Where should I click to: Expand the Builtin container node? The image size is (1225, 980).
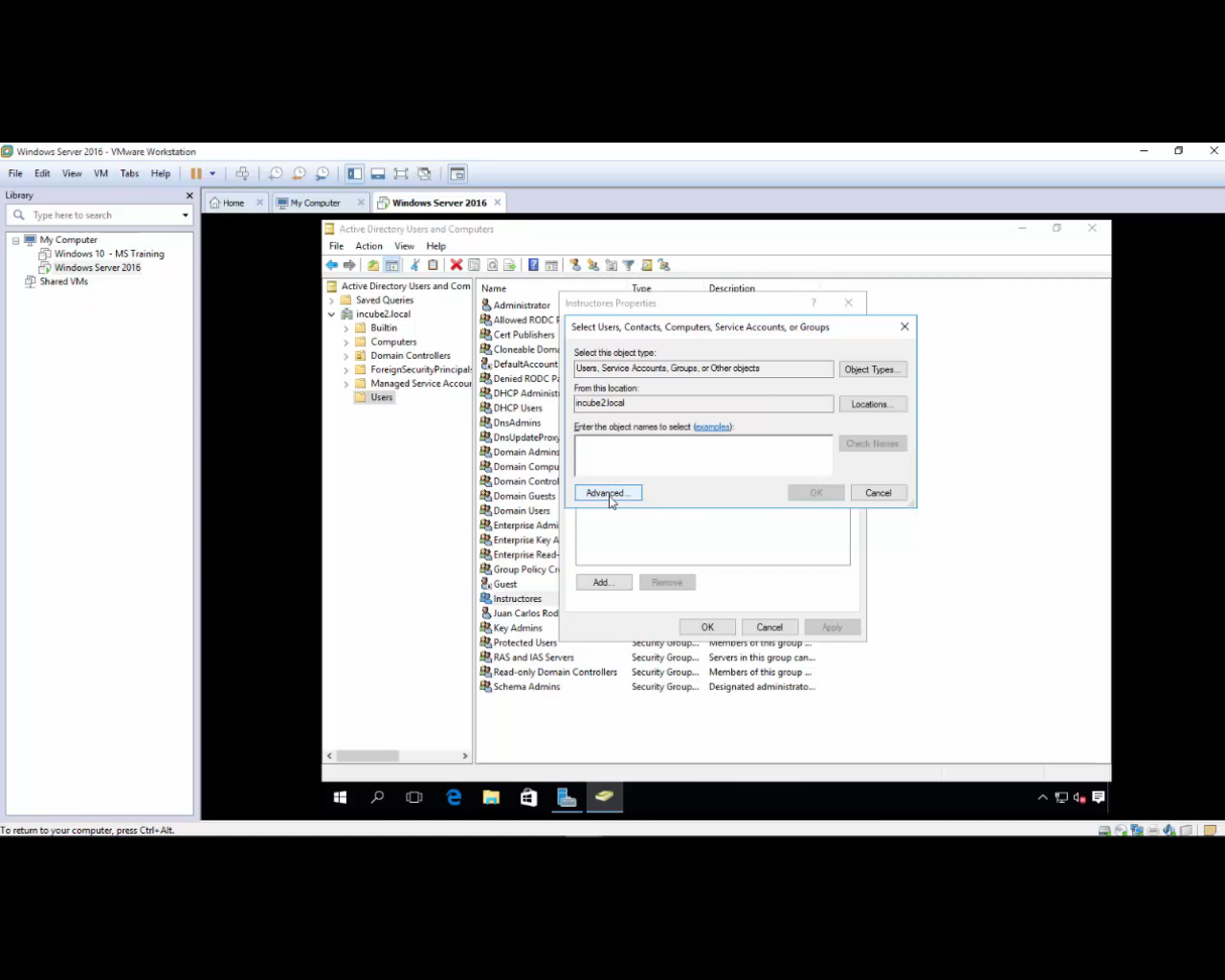(x=345, y=328)
